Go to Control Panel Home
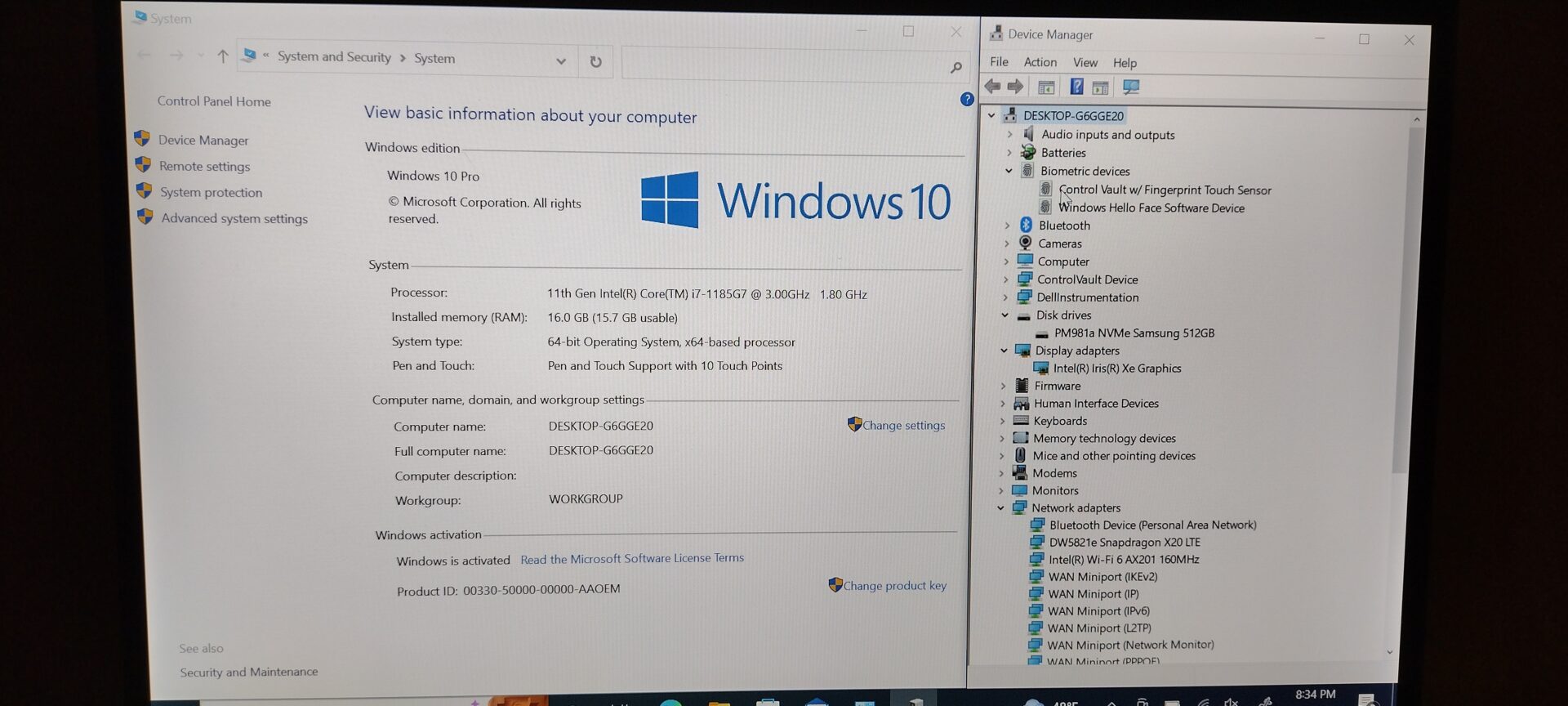This screenshot has height=706, width=1568. point(214,101)
